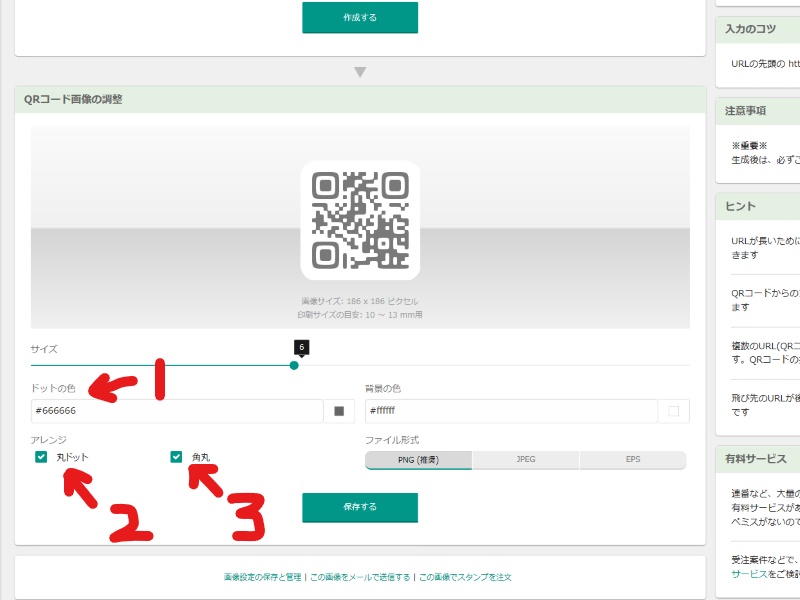Select the PNG (推奨) file format tab
Viewport: 800px width, 600px height.
coord(418,460)
